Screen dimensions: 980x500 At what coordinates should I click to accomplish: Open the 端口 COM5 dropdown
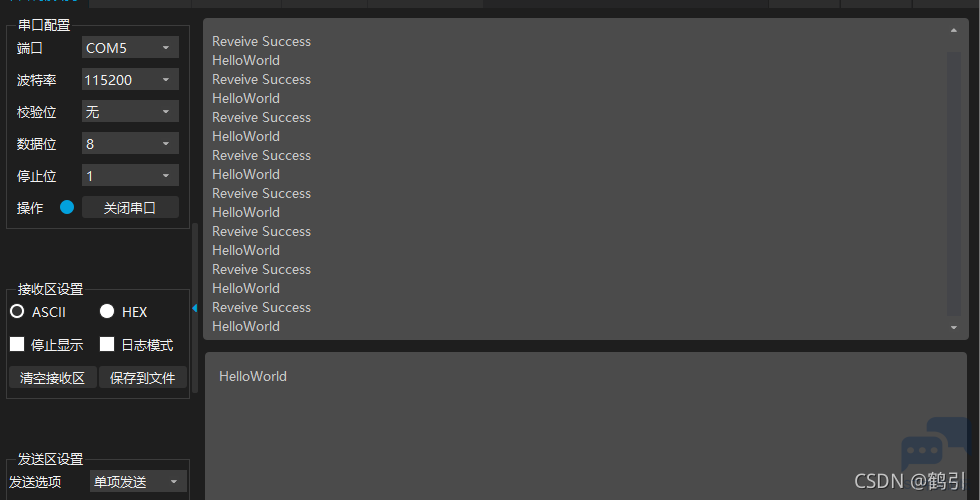pyautogui.click(x=130, y=48)
